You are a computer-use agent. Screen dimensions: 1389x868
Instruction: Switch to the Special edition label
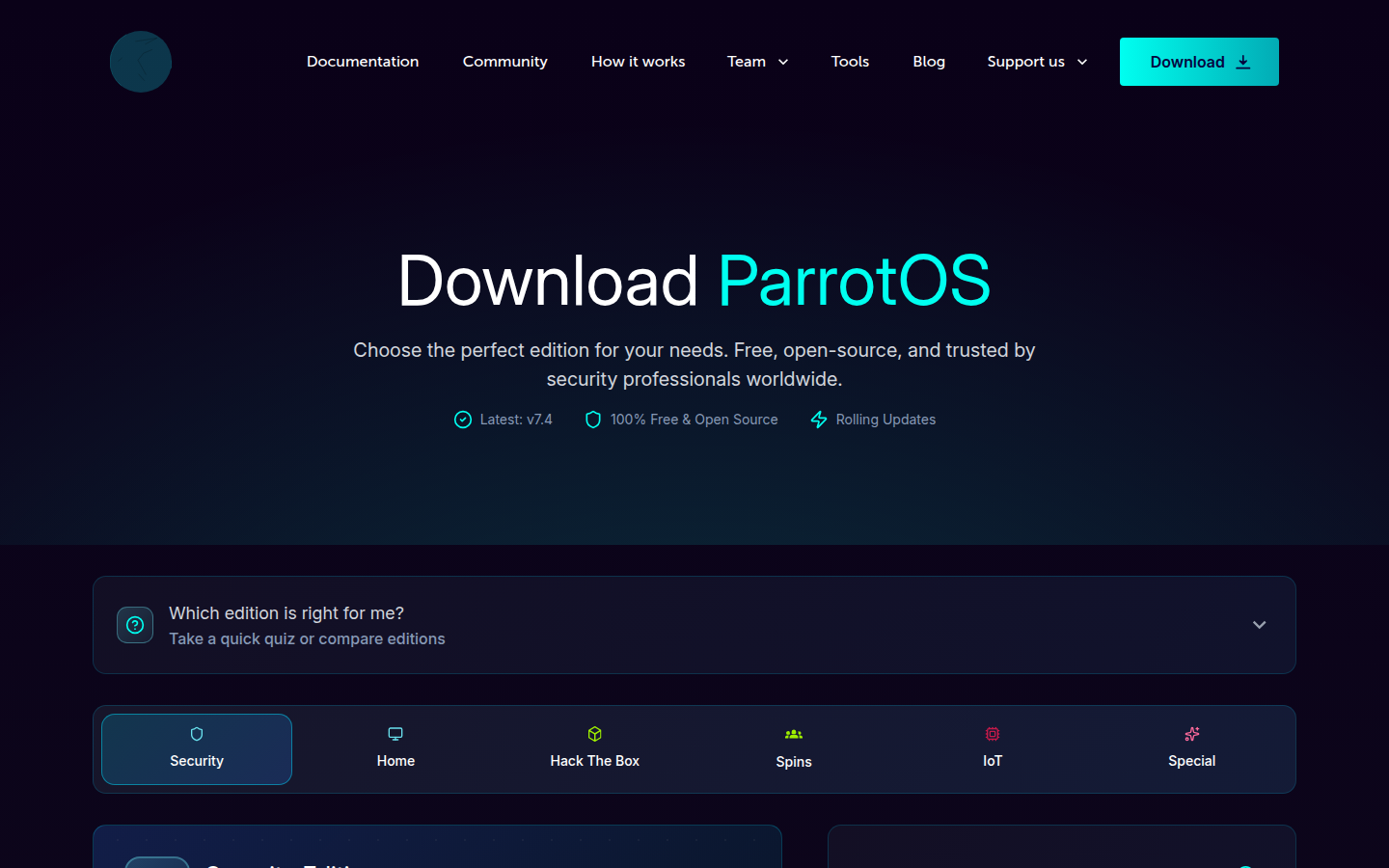click(x=1192, y=761)
